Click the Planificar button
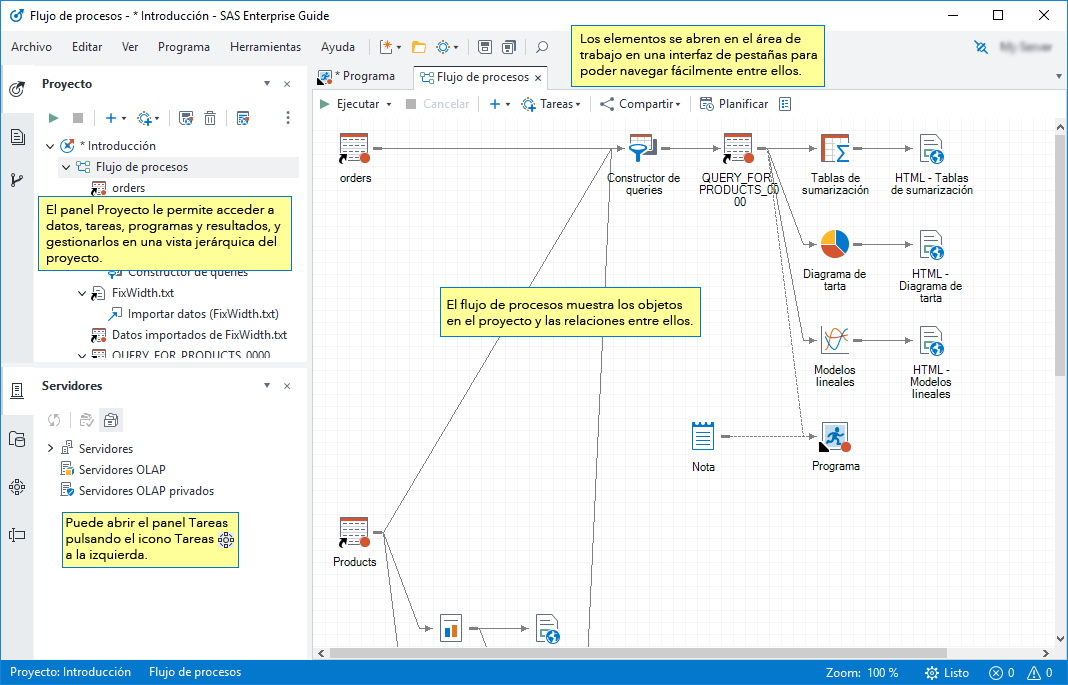 tap(734, 104)
